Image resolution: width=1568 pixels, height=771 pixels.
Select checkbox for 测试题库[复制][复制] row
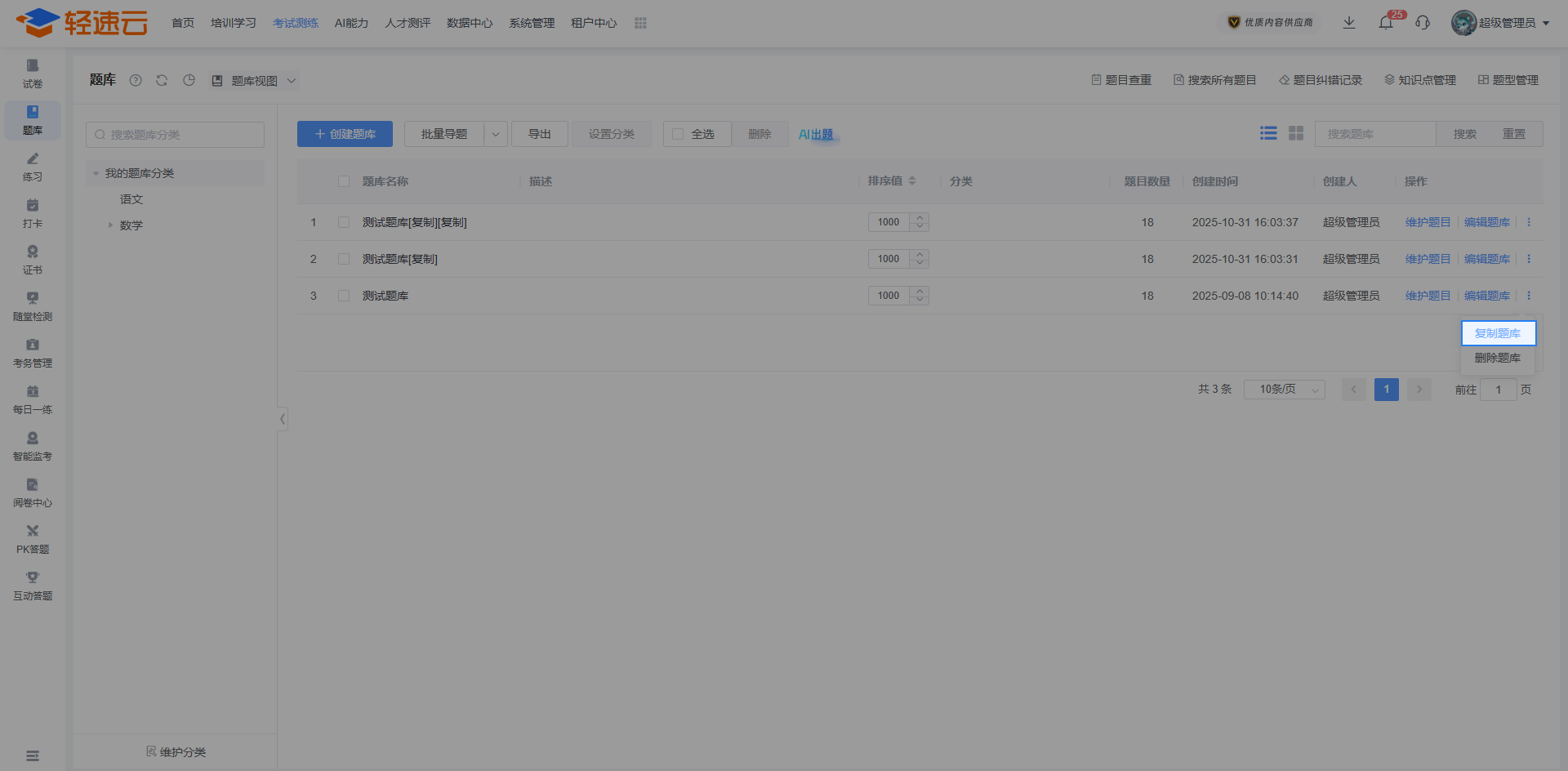tap(344, 222)
